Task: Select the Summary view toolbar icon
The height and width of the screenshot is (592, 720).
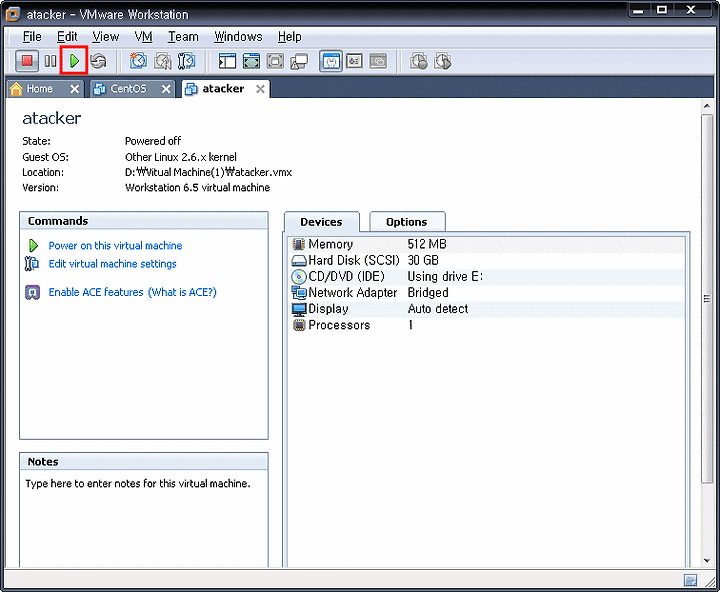Action: click(331, 61)
